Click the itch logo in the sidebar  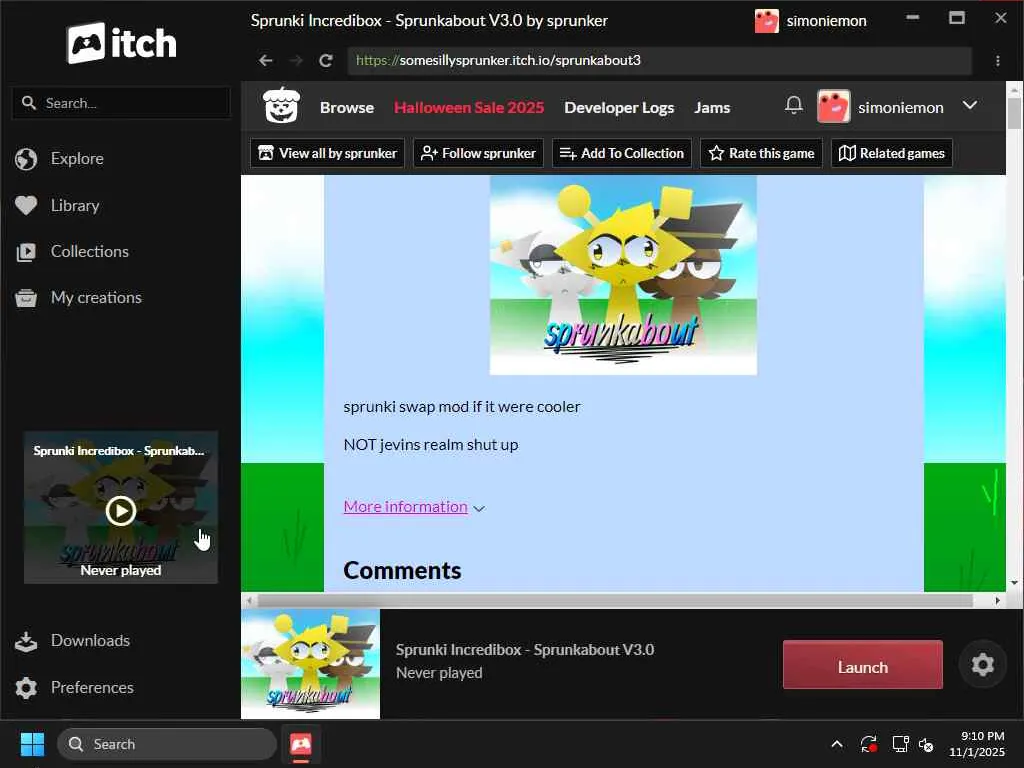click(121, 43)
